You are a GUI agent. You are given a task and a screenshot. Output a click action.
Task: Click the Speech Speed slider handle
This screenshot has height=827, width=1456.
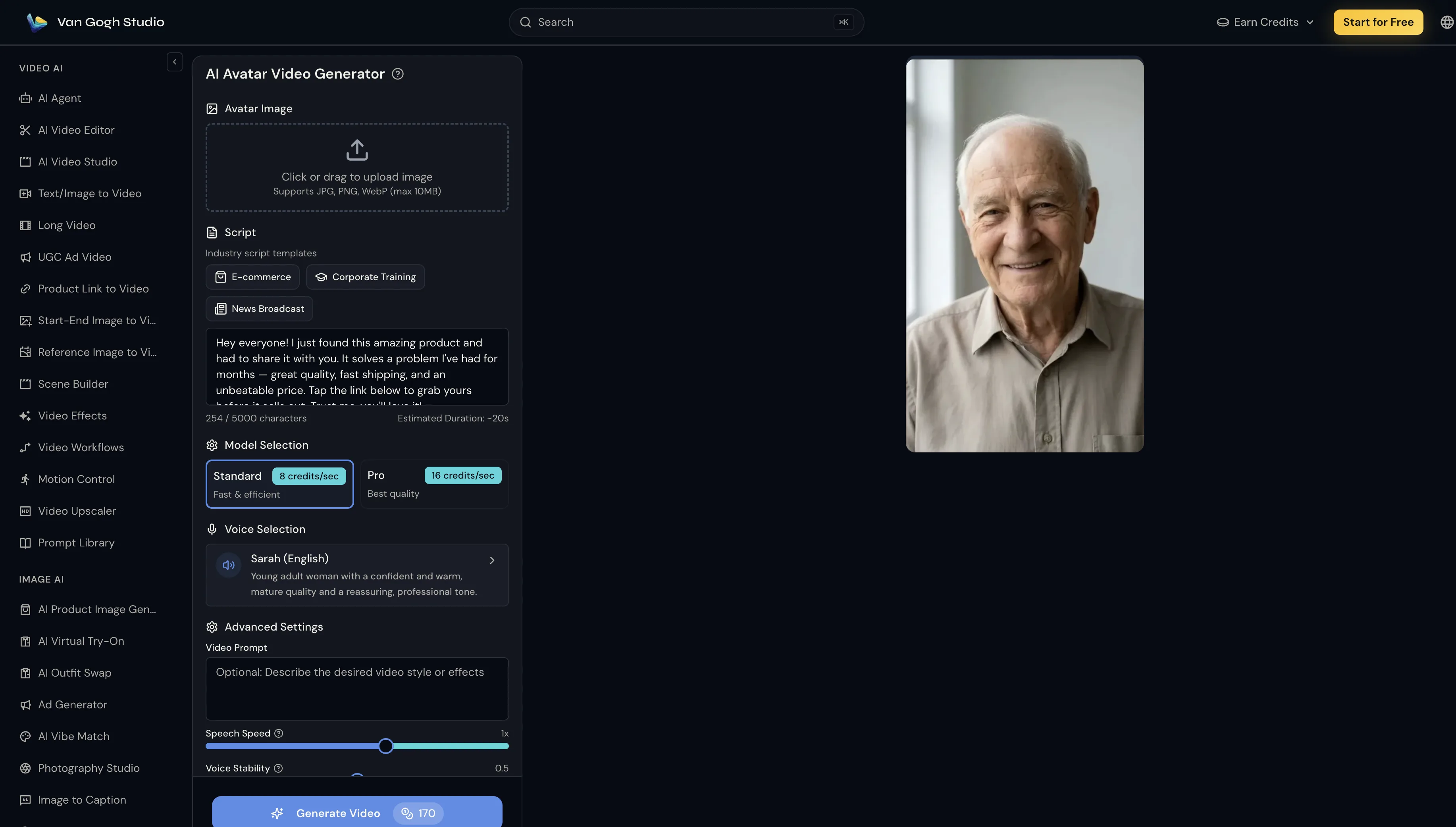pos(386,746)
